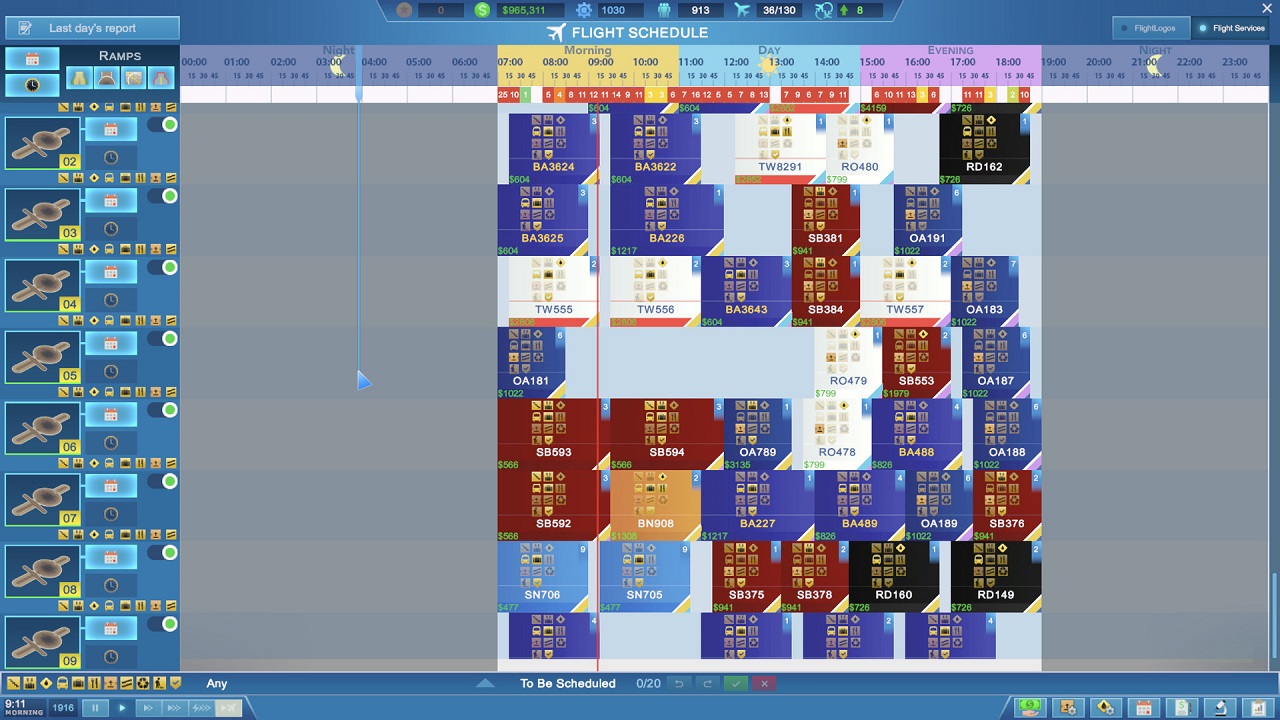Open cargo services settings icon
The image size is (1280, 720).
tap(1068, 707)
